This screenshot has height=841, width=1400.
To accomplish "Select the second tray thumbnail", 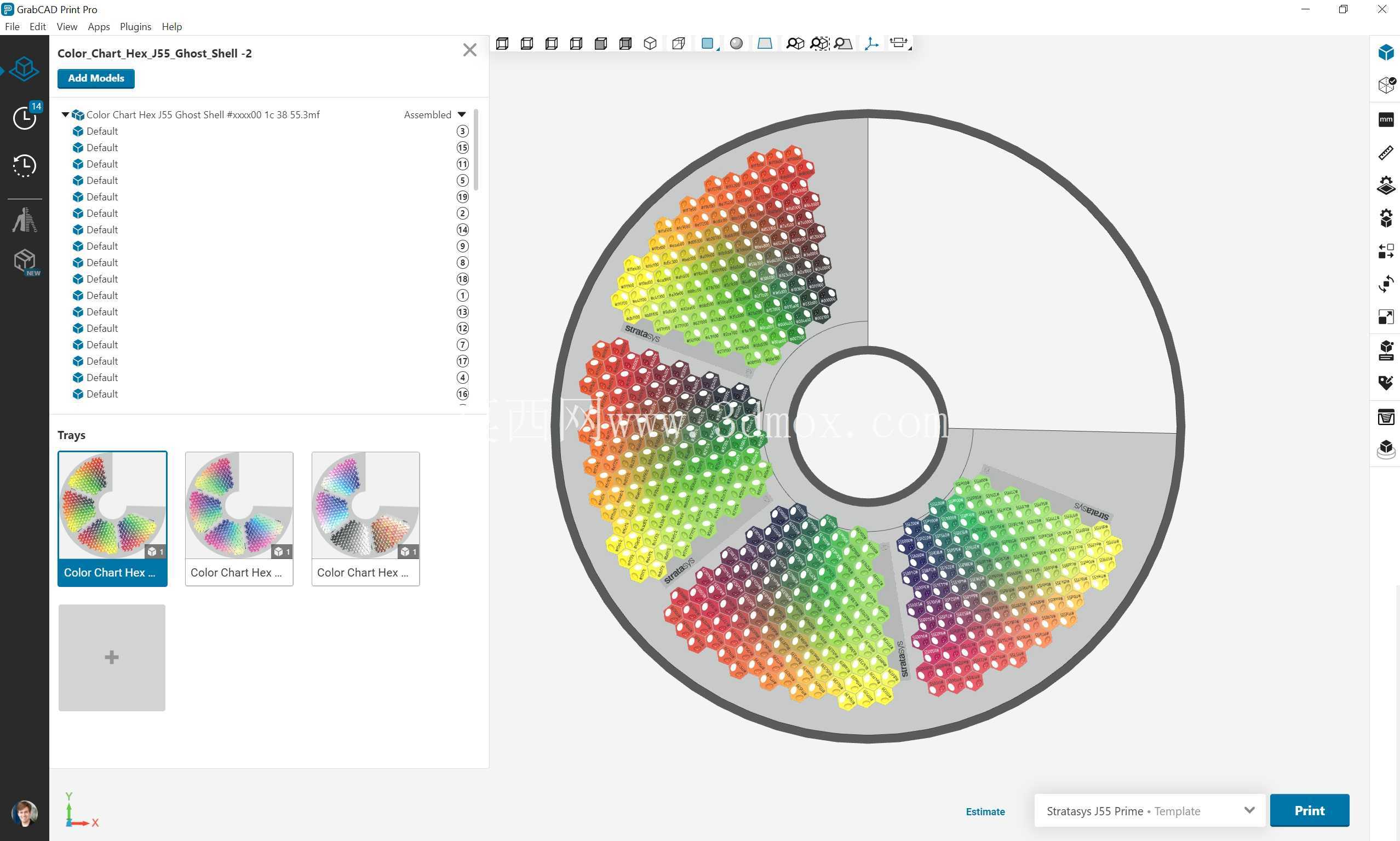I will click(239, 519).
